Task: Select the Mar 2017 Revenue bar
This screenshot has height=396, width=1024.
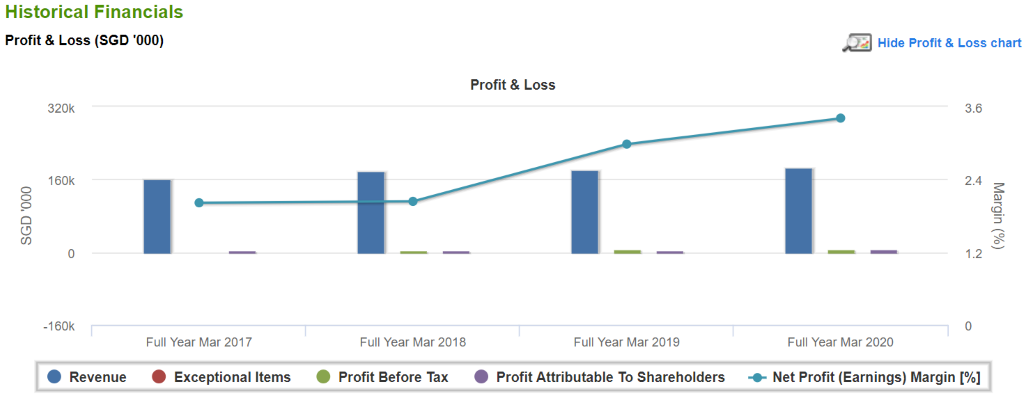Action: [x=157, y=216]
